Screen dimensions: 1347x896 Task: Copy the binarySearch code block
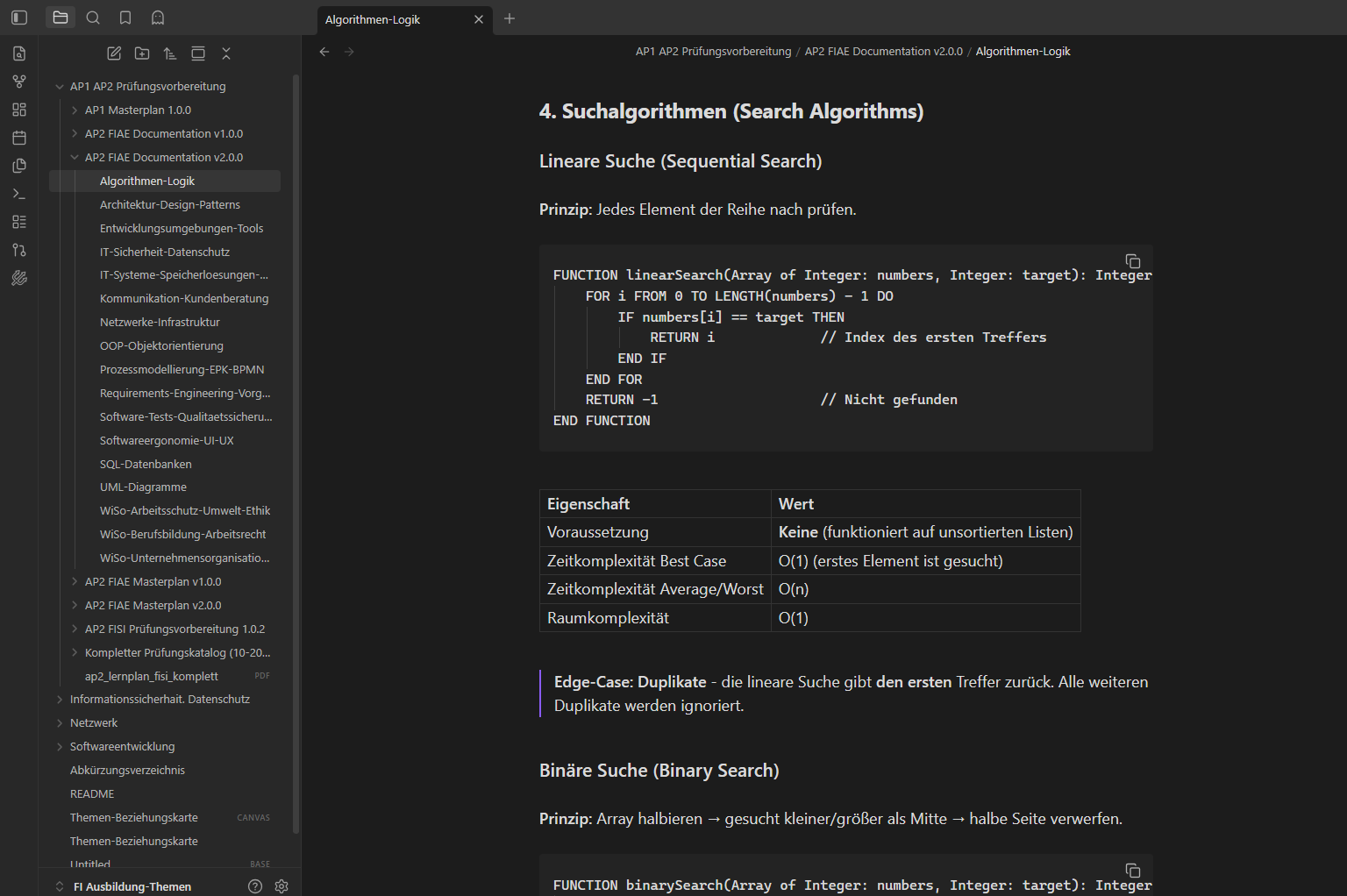pyautogui.click(x=1133, y=871)
